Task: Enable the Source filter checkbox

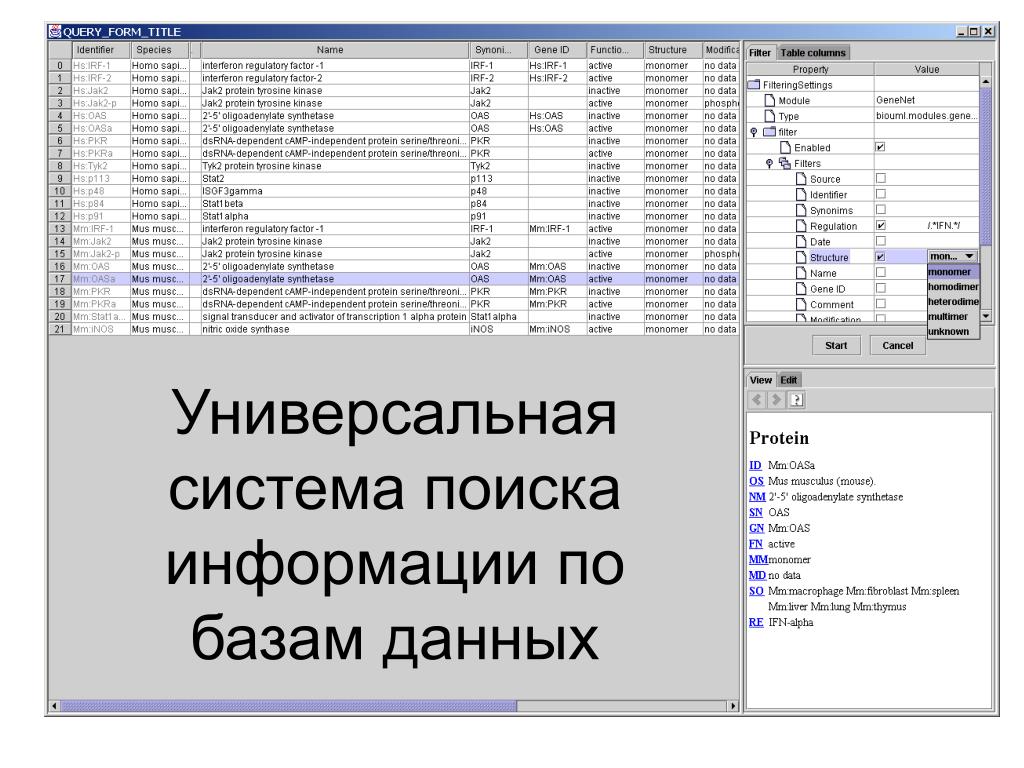Action: (880, 178)
